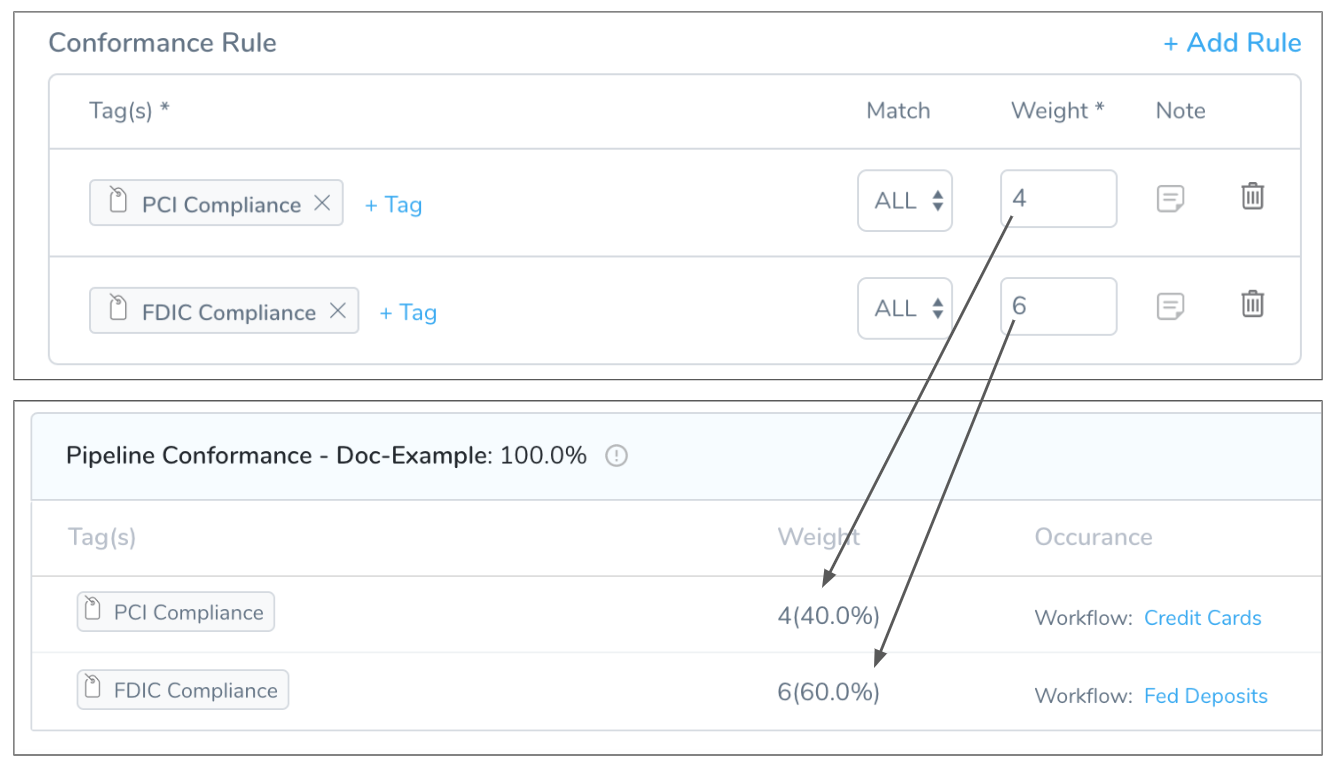Add a tag to the PCI Compliance rule
Image resolution: width=1334 pixels, height=774 pixels.
click(x=393, y=205)
